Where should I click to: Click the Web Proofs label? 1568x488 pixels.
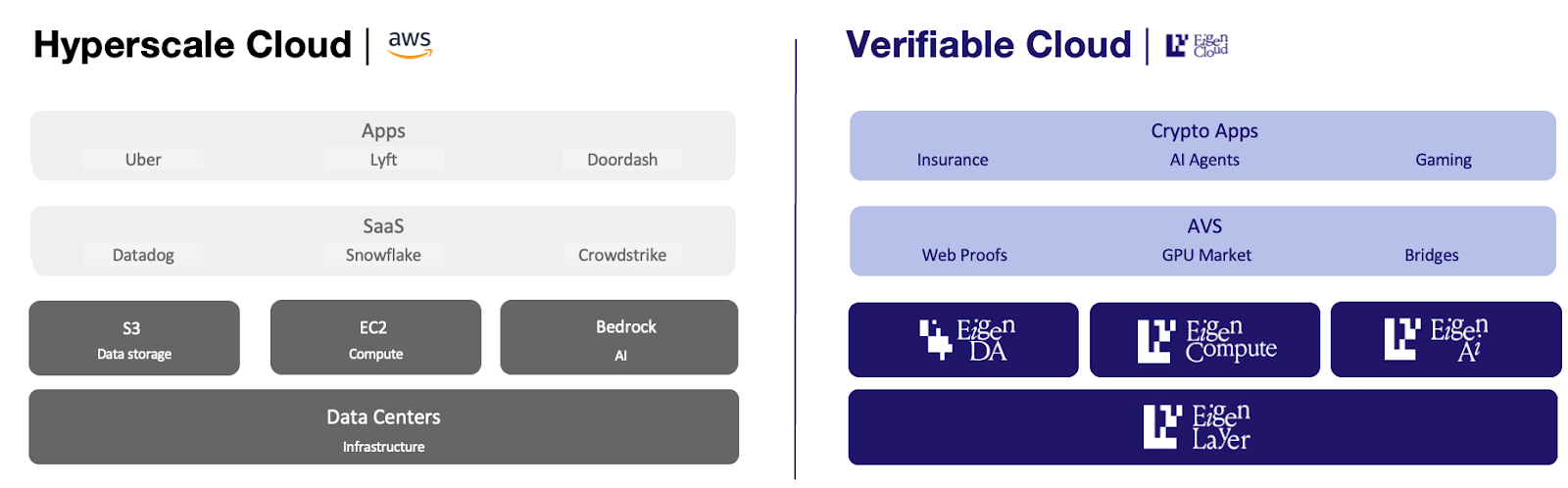click(964, 255)
